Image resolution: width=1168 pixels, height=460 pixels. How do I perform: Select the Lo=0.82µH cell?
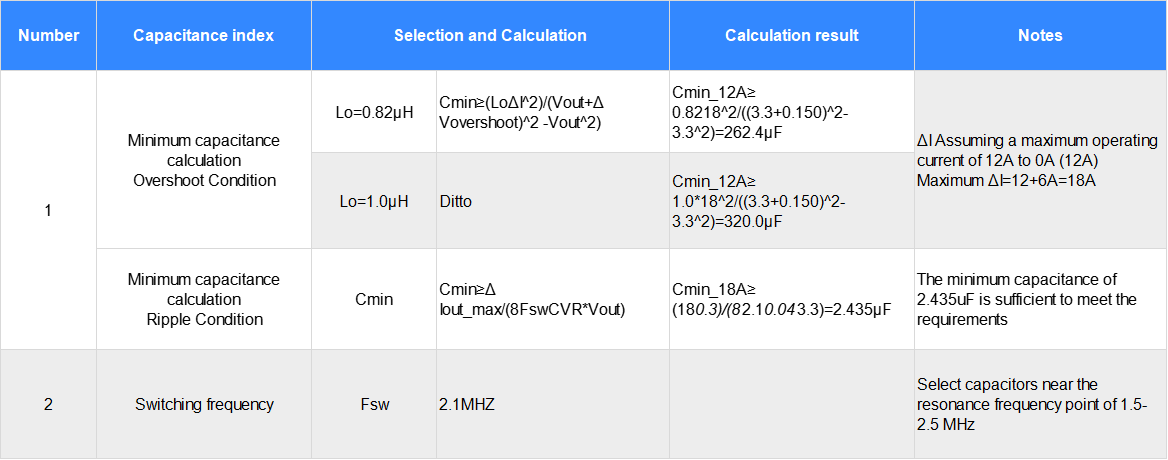(x=374, y=112)
